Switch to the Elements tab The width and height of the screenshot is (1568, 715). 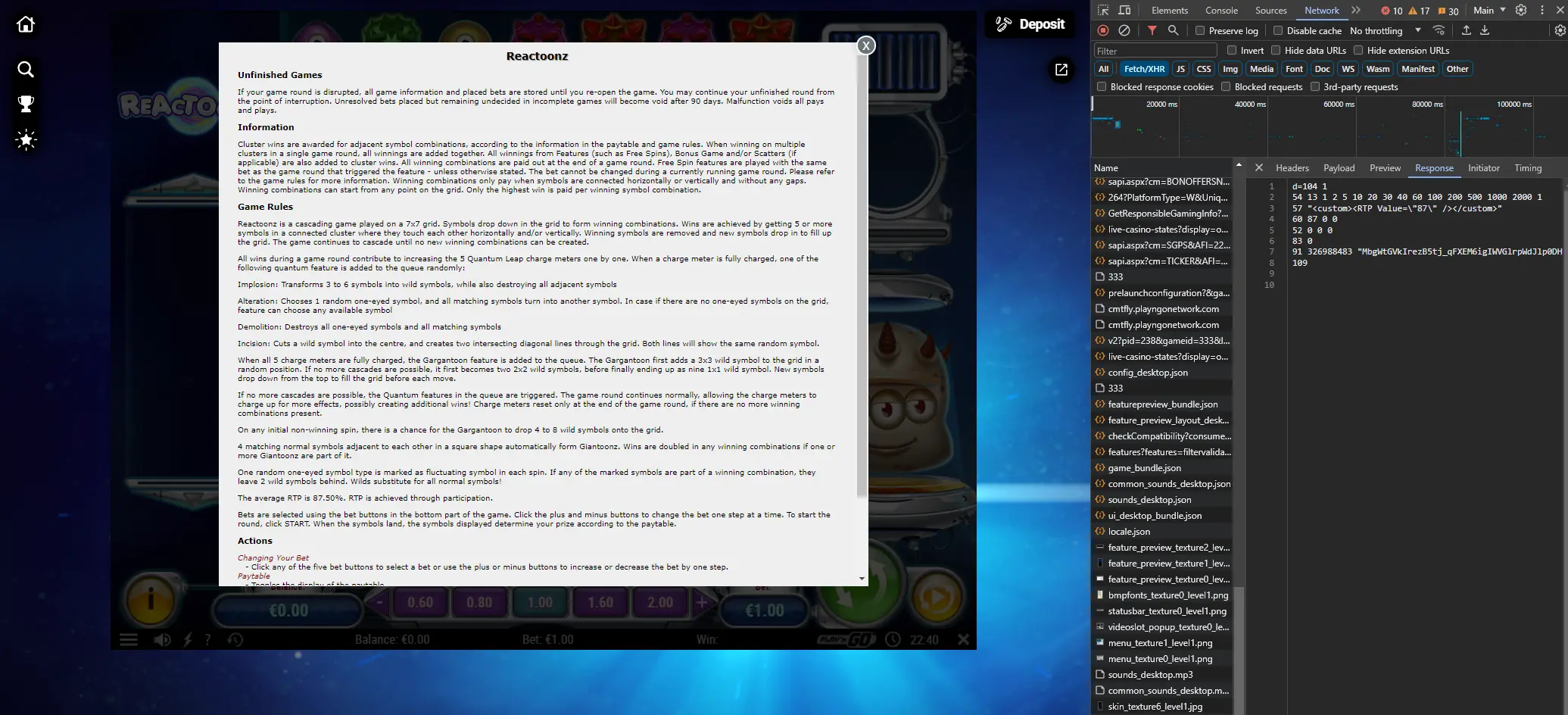(x=1170, y=11)
